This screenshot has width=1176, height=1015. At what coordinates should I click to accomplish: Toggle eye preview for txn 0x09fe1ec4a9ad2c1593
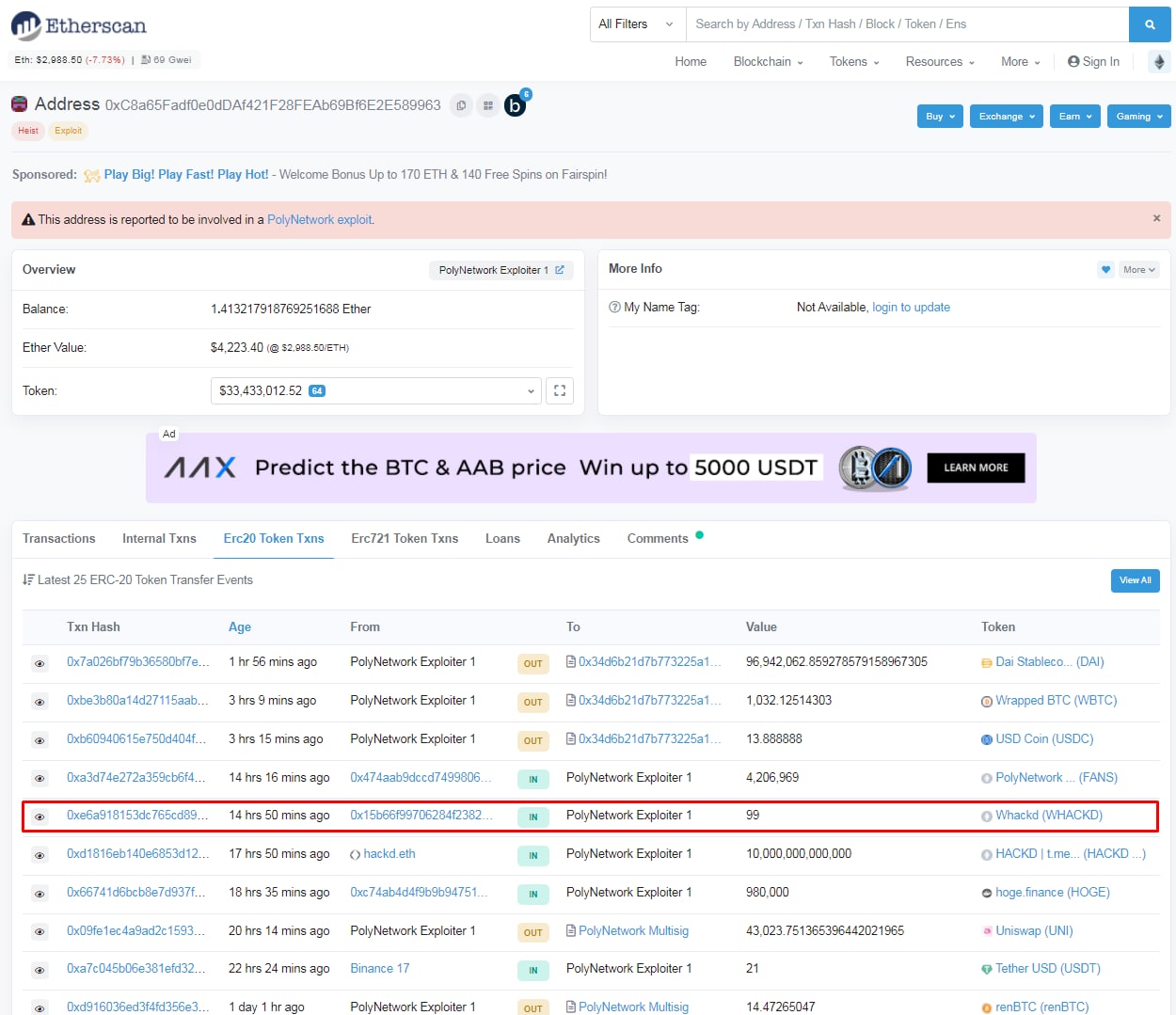click(40, 931)
